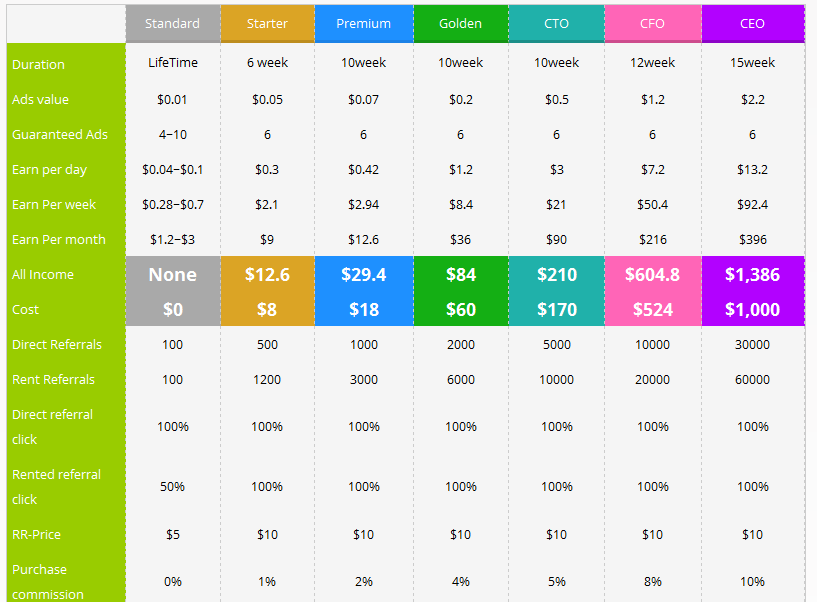Click the $84 Golden all income value
The height and width of the screenshot is (602, 817).
[461, 274]
